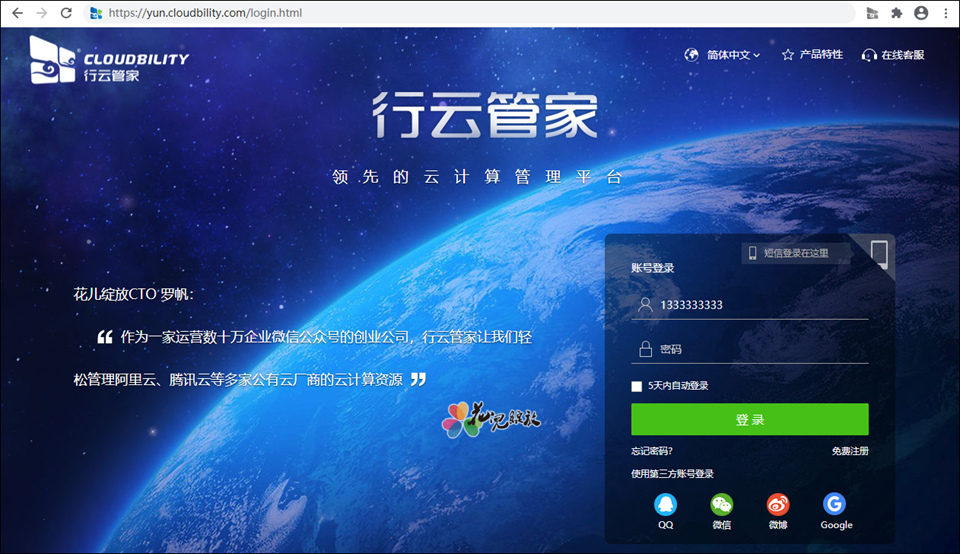The width and height of the screenshot is (960, 554).
Task: Expand the 简体中文 language dropdown
Action: coord(733,55)
